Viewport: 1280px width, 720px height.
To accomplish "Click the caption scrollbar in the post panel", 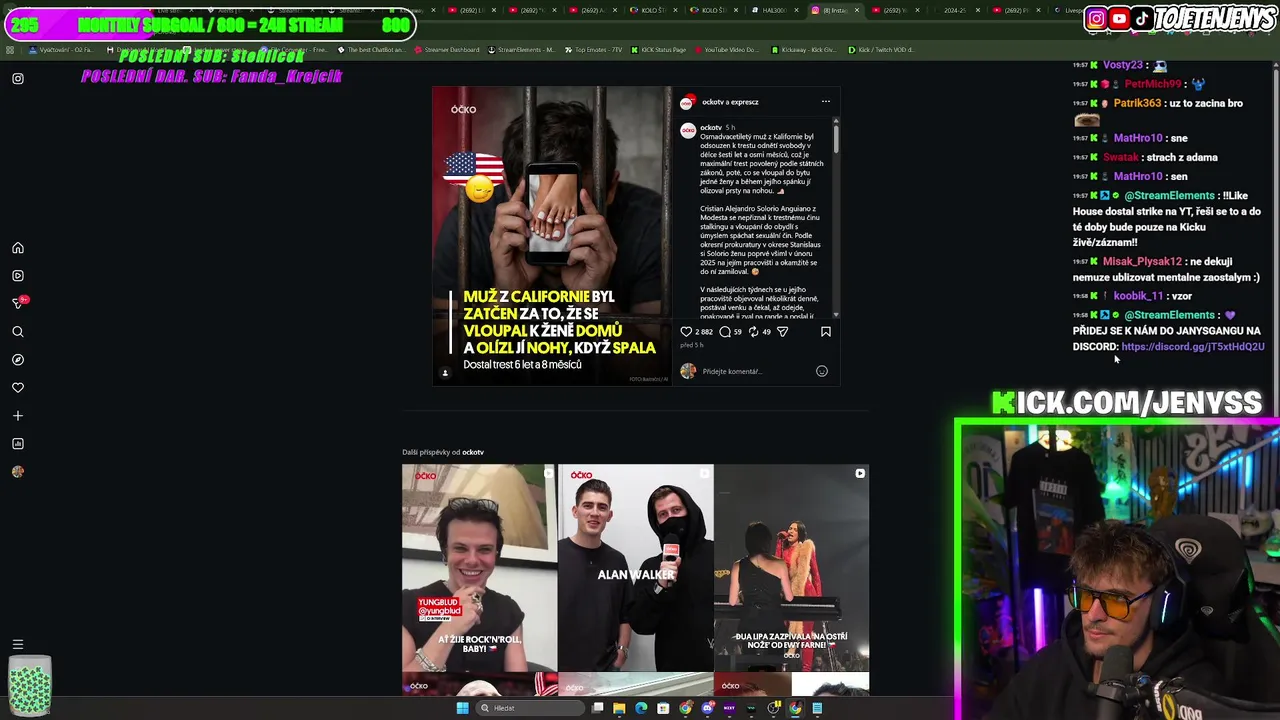I will [836, 138].
